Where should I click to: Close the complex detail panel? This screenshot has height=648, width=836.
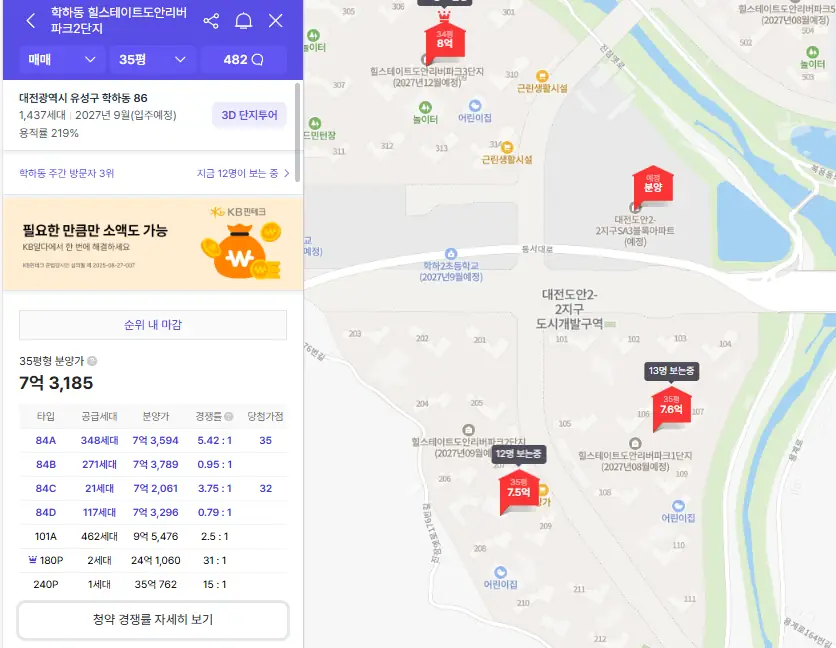point(276,21)
